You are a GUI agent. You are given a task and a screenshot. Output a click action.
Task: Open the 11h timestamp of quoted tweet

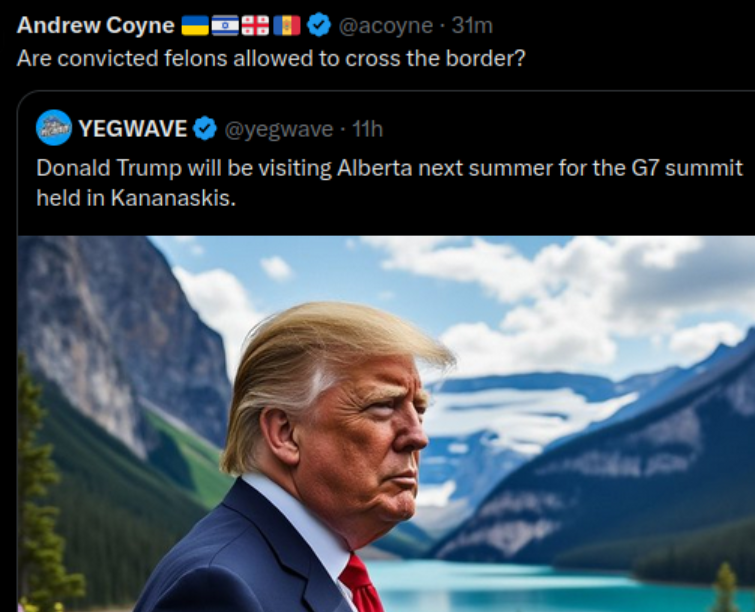coord(367,129)
